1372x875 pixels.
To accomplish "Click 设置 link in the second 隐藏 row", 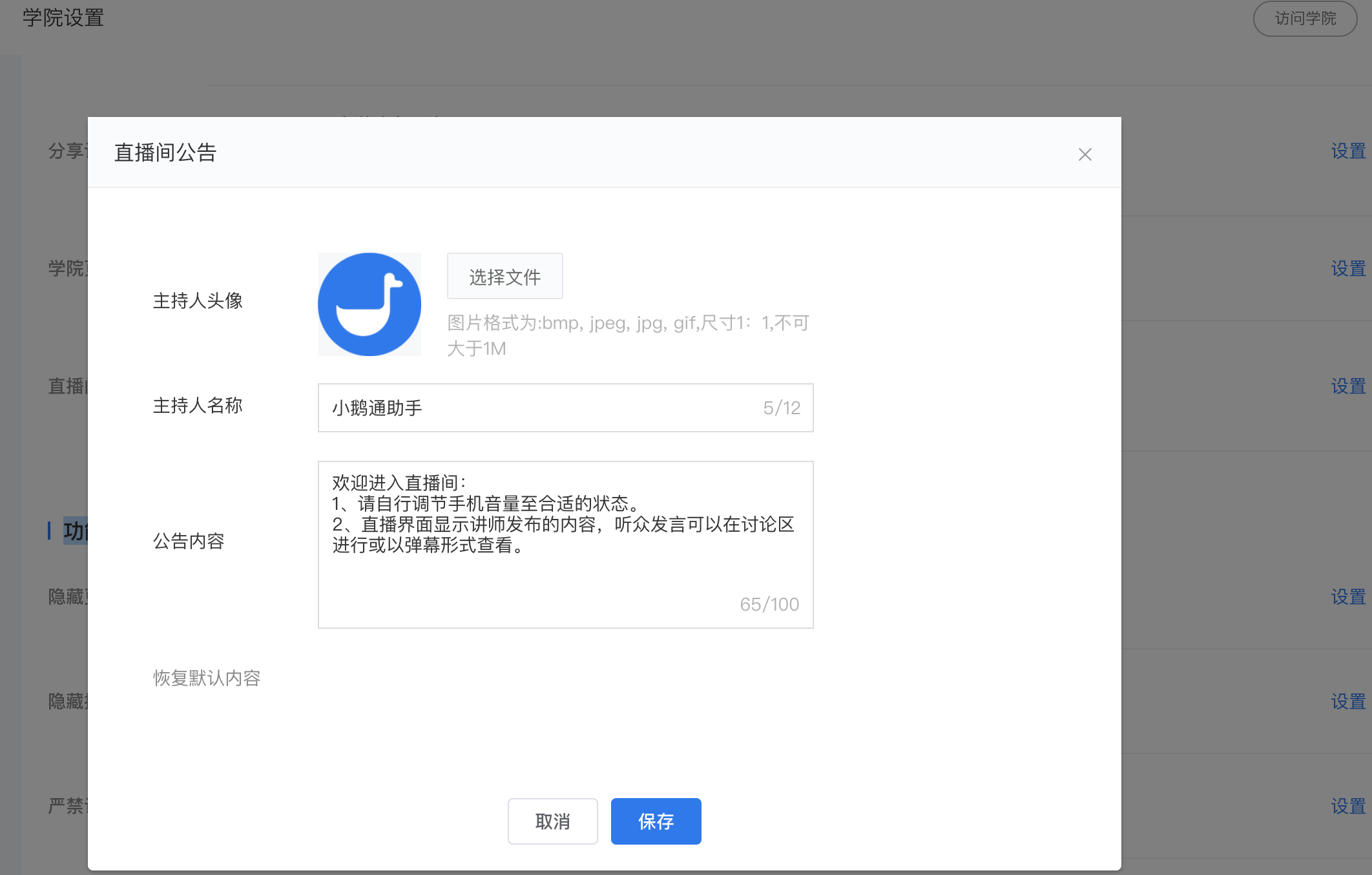I will 1348,702.
